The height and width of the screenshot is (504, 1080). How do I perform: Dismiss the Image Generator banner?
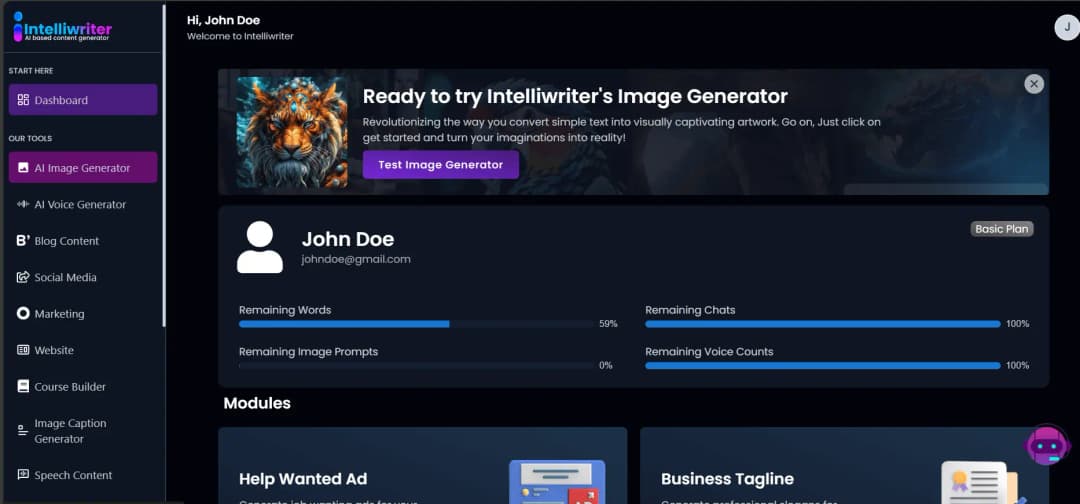1034,84
